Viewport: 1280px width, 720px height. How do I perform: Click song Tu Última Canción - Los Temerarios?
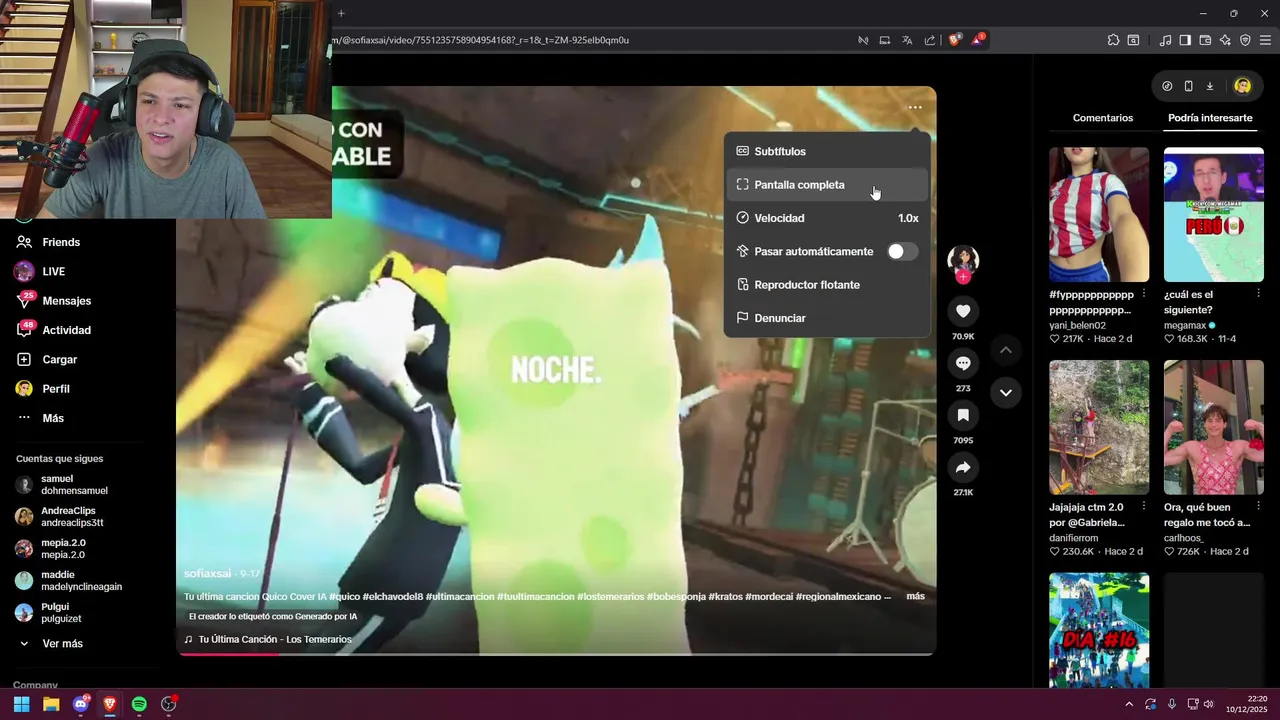[268, 639]
